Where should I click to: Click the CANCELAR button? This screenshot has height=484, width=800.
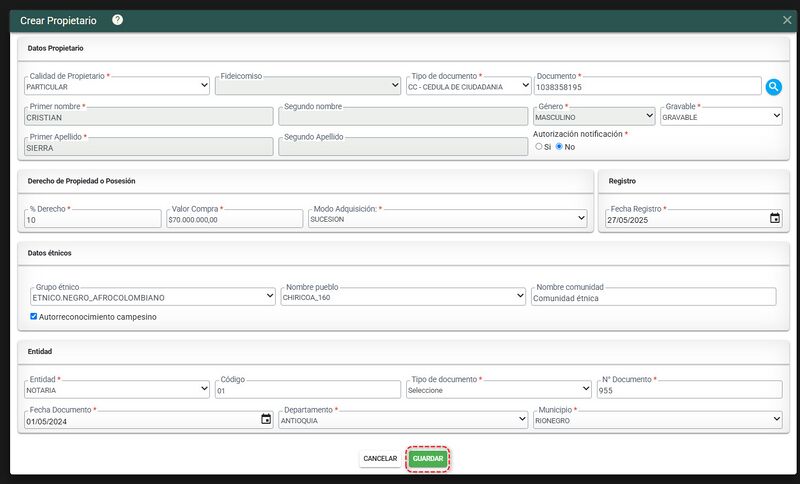[x=380, y=458]
